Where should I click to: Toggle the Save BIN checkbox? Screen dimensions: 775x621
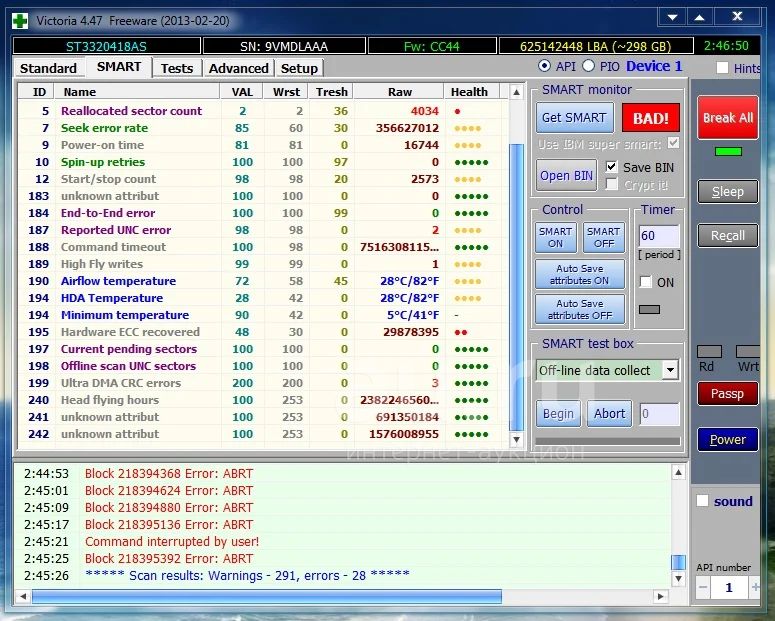pyautogui.click(x=613, y=167)
